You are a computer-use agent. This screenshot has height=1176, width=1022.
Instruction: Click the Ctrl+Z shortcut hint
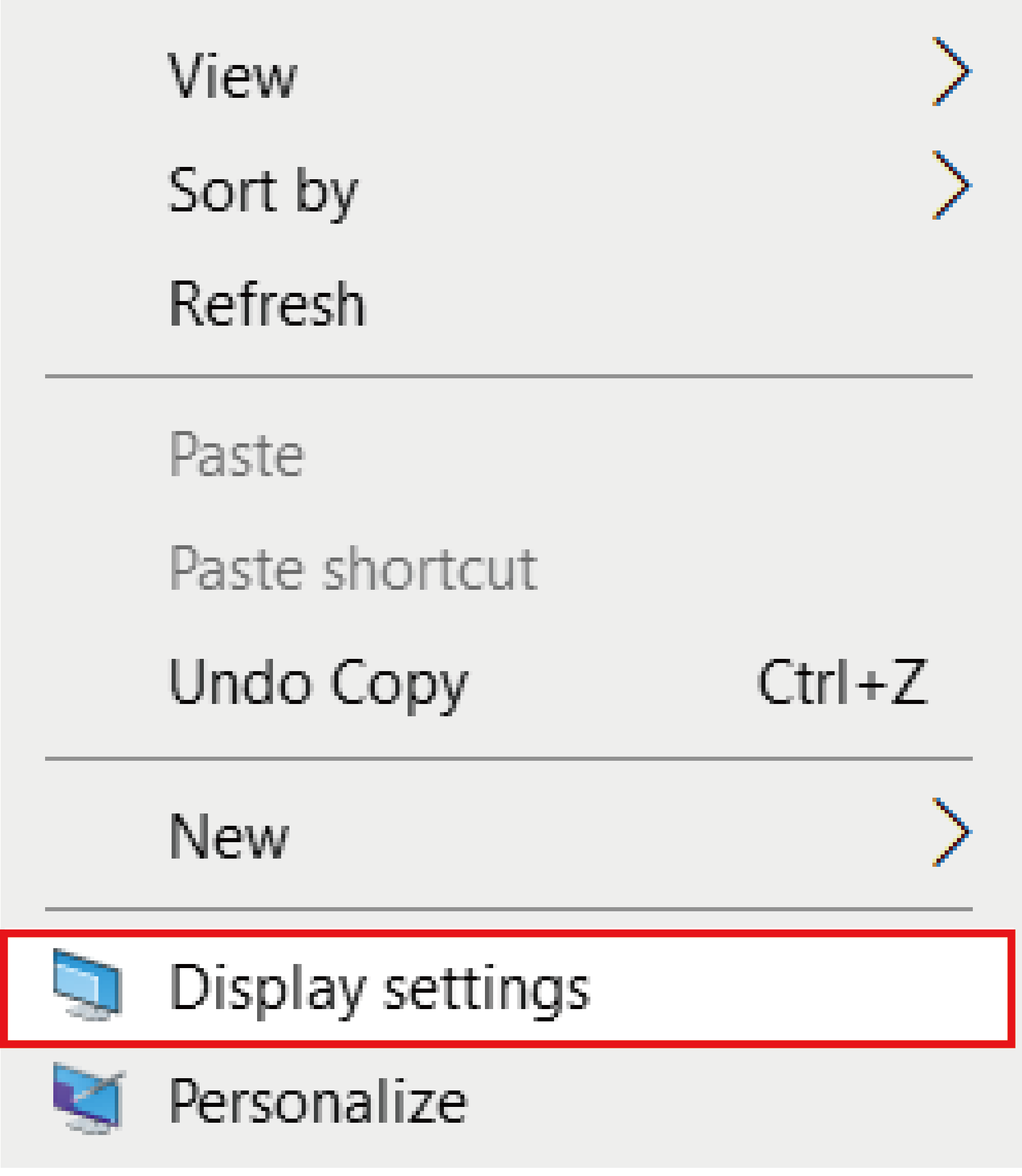click(842, 682)
